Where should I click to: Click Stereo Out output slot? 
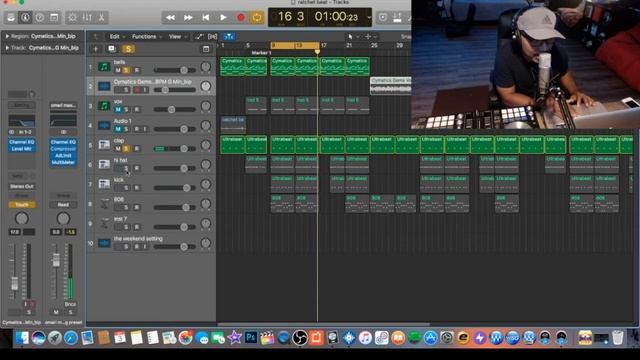pyautogui.click(x=22, y=187)
